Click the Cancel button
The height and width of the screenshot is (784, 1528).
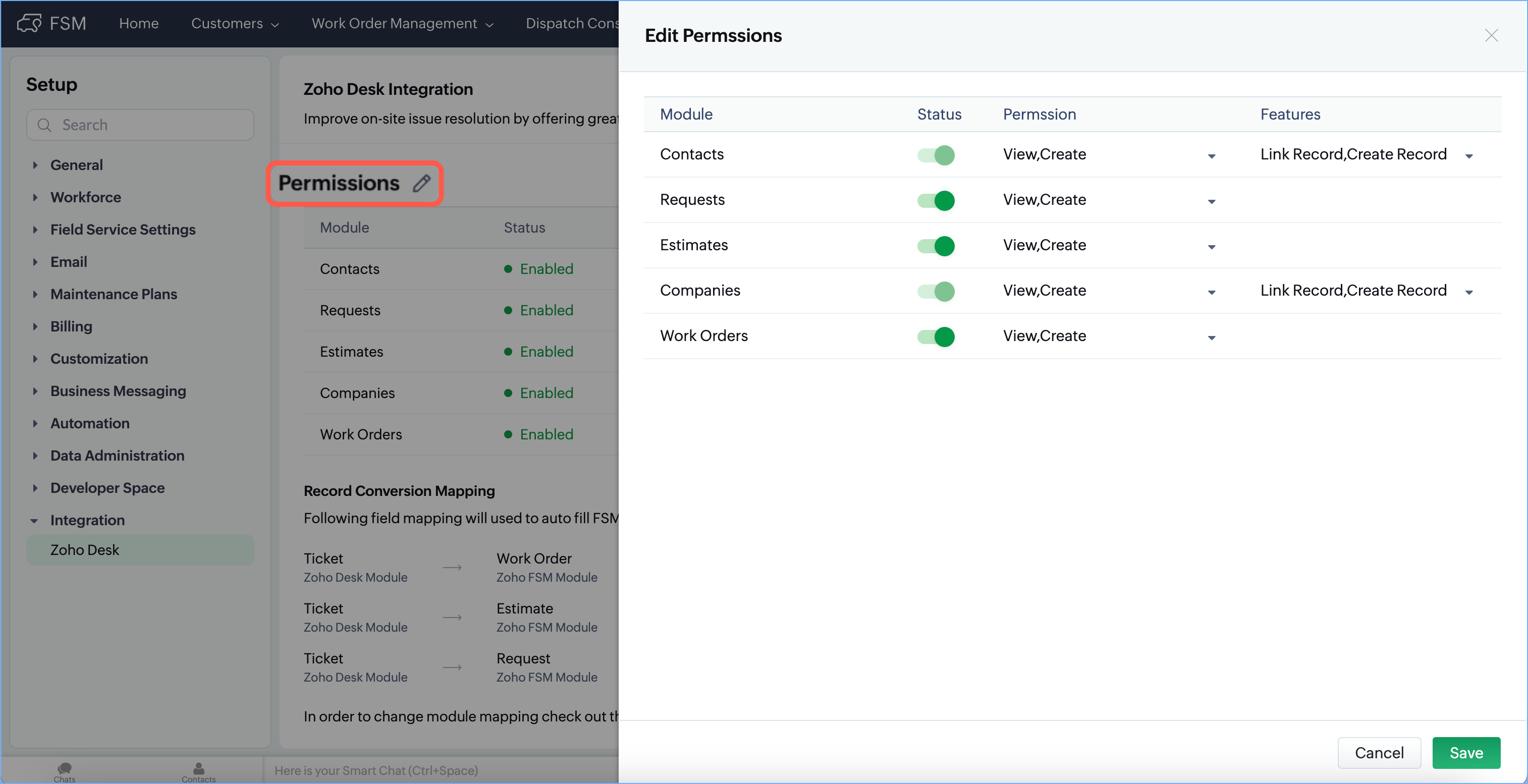pos(1379,753)
